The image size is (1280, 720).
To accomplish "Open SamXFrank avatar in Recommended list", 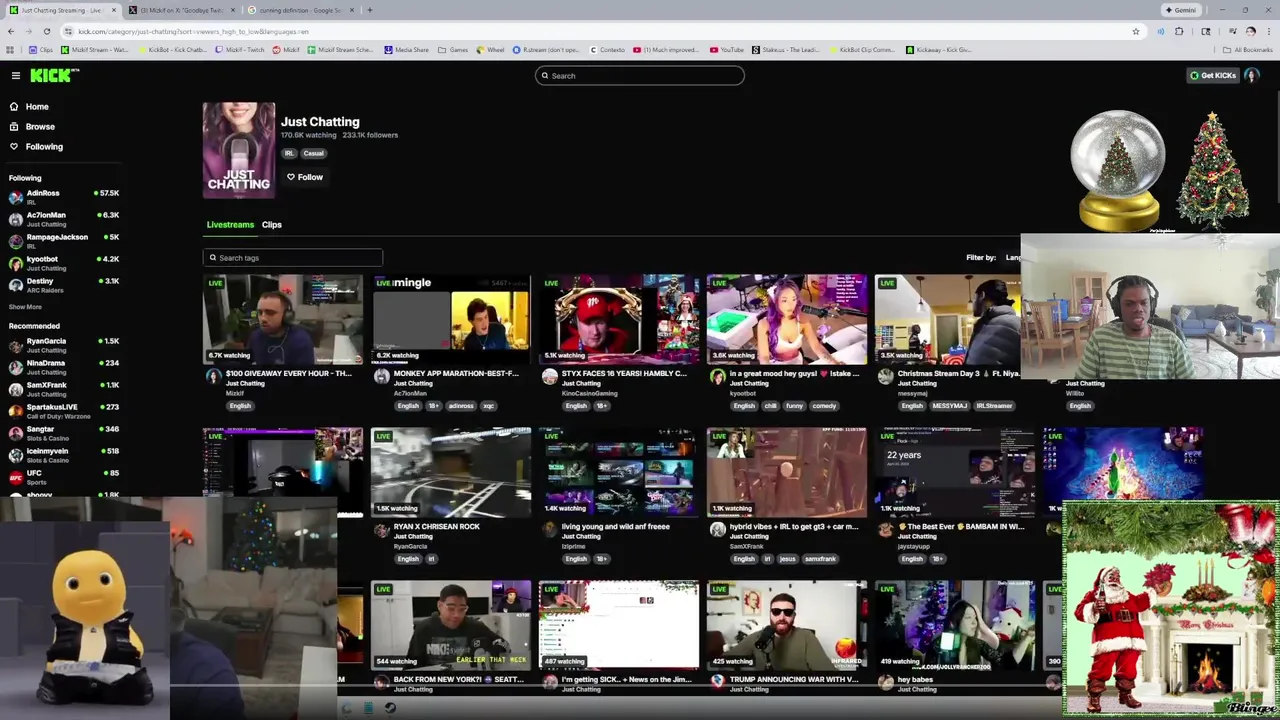I will [16, 389].
